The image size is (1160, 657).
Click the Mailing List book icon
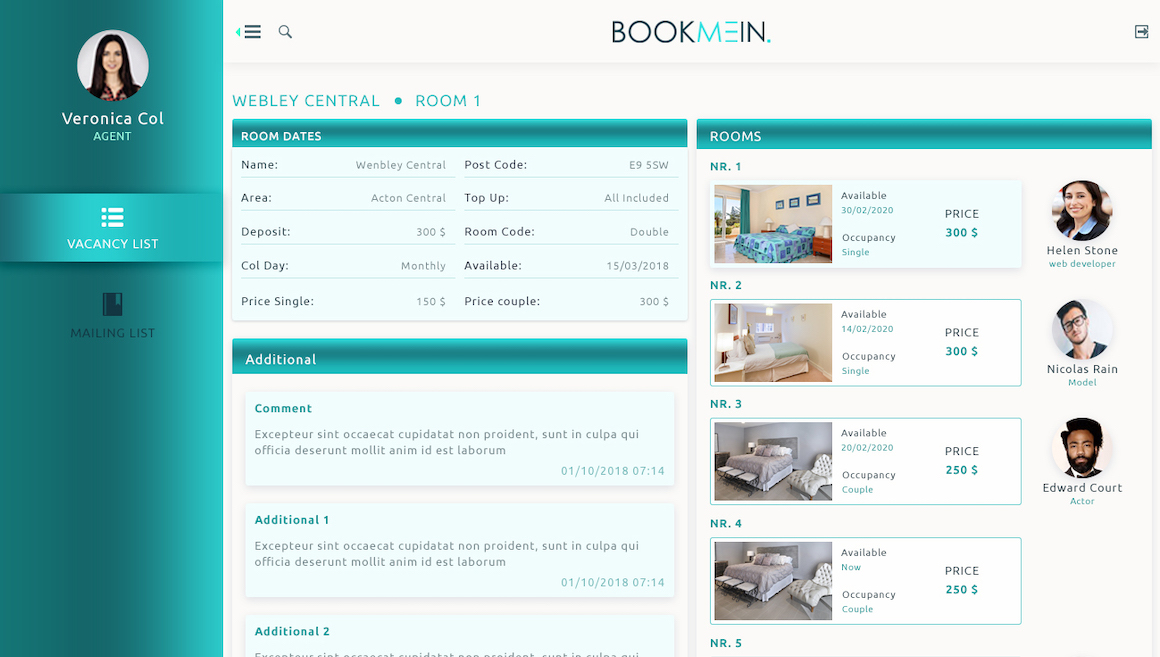click(112, 304)
